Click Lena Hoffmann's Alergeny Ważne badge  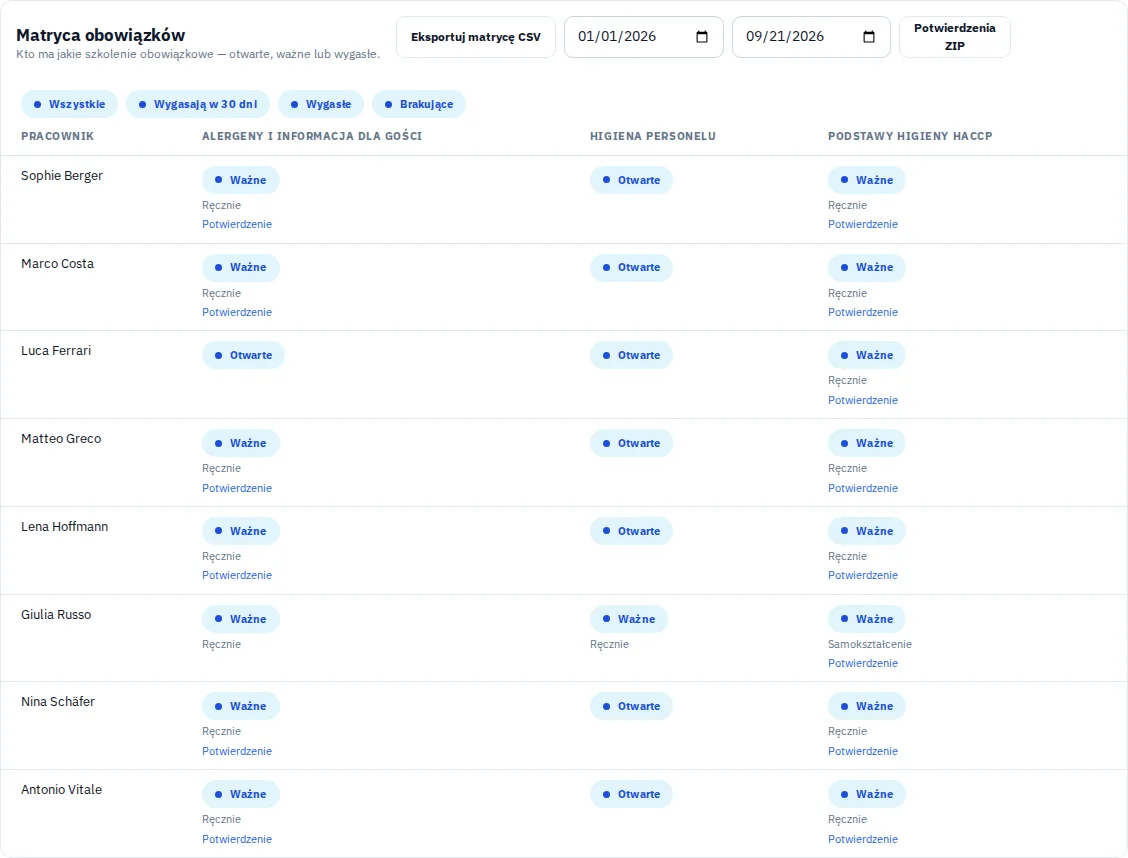pos(241,531)
